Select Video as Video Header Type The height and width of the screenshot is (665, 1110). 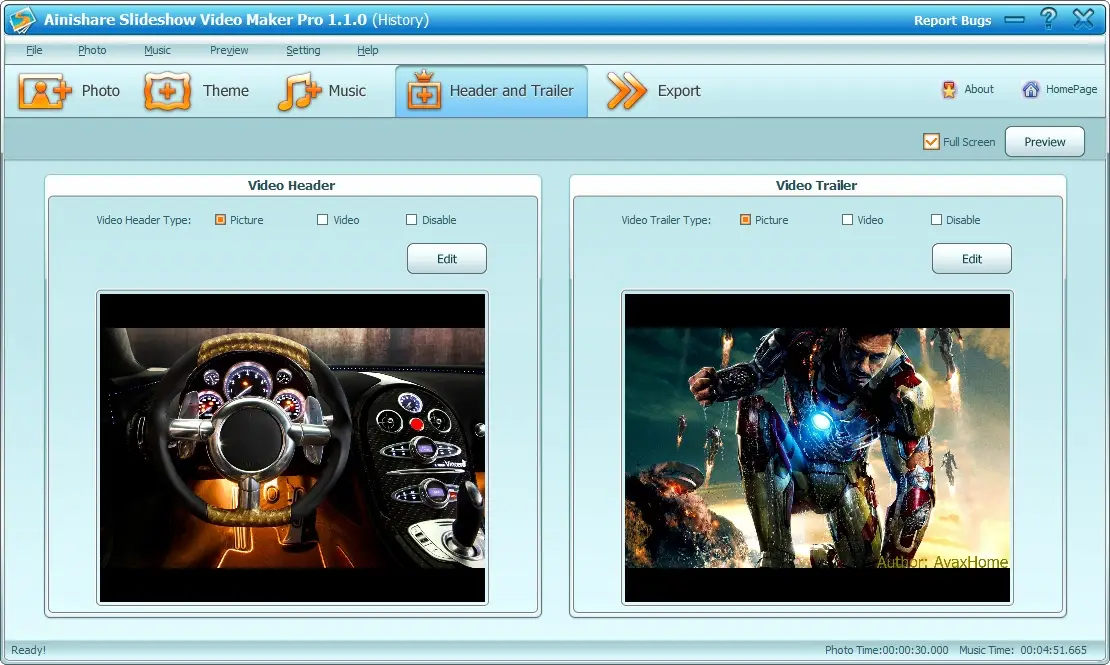(x=323, y=220)
